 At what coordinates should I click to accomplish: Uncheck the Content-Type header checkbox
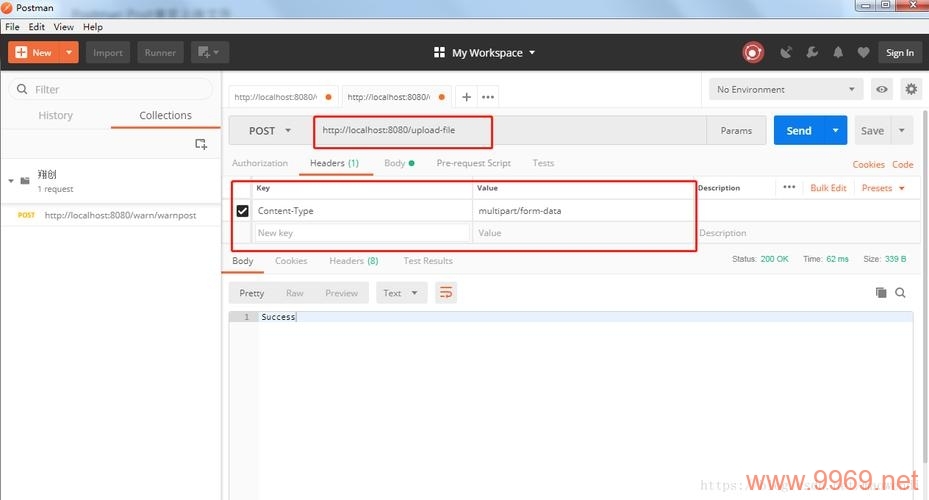point(242,211)
